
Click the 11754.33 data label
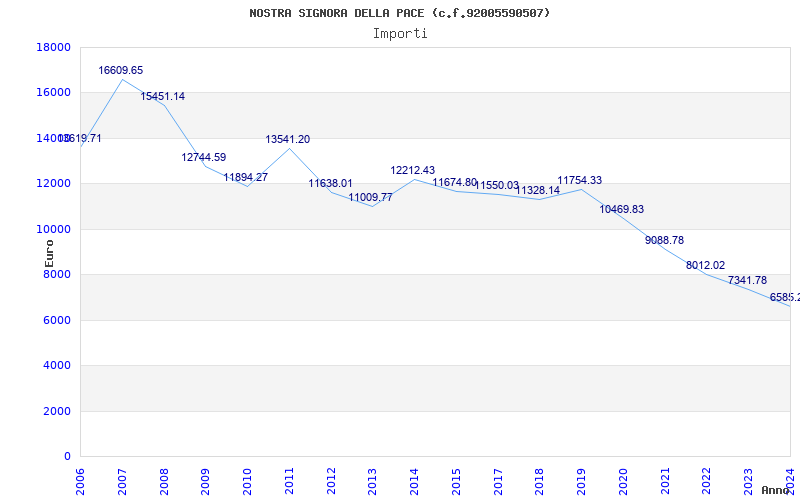click(580, 180)
